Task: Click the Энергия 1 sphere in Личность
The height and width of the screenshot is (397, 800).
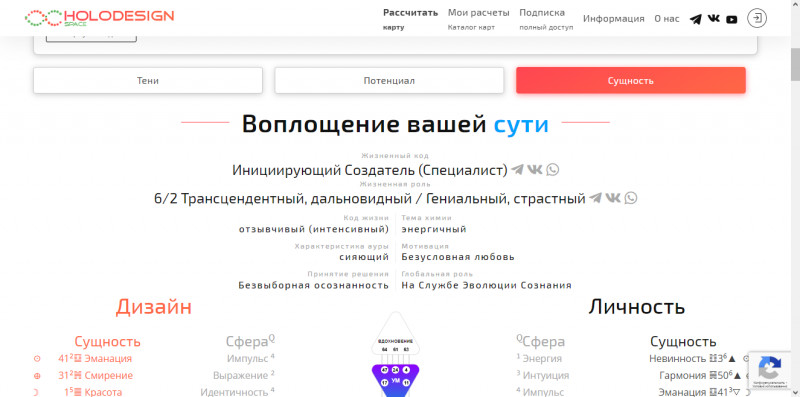Action: pos(539,359)
